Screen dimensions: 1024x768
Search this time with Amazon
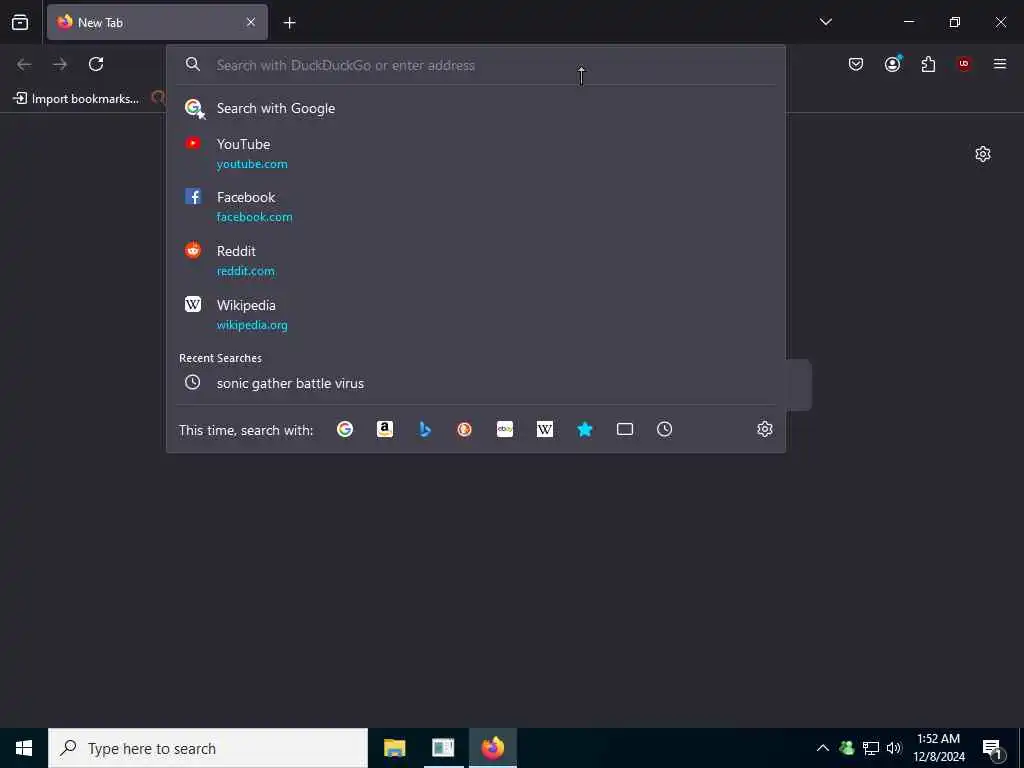(x=385, y=429)
